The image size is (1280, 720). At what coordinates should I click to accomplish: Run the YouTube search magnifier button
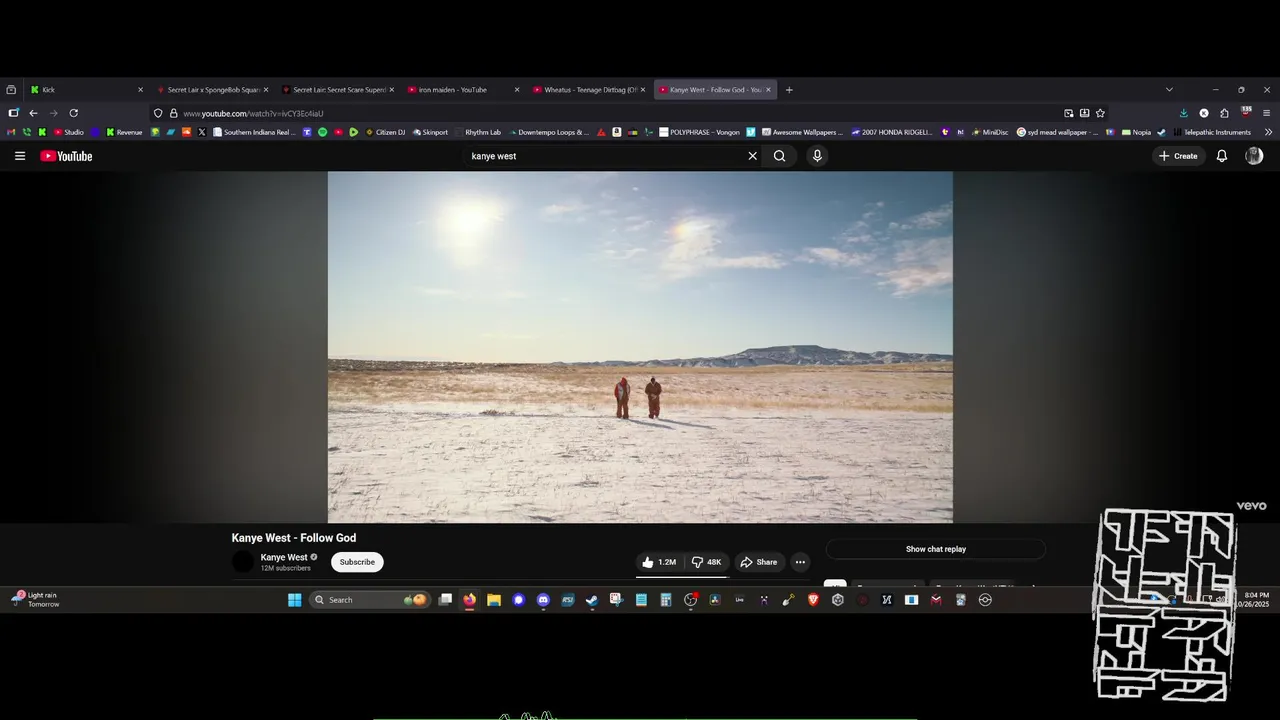(x=780, y=156)
